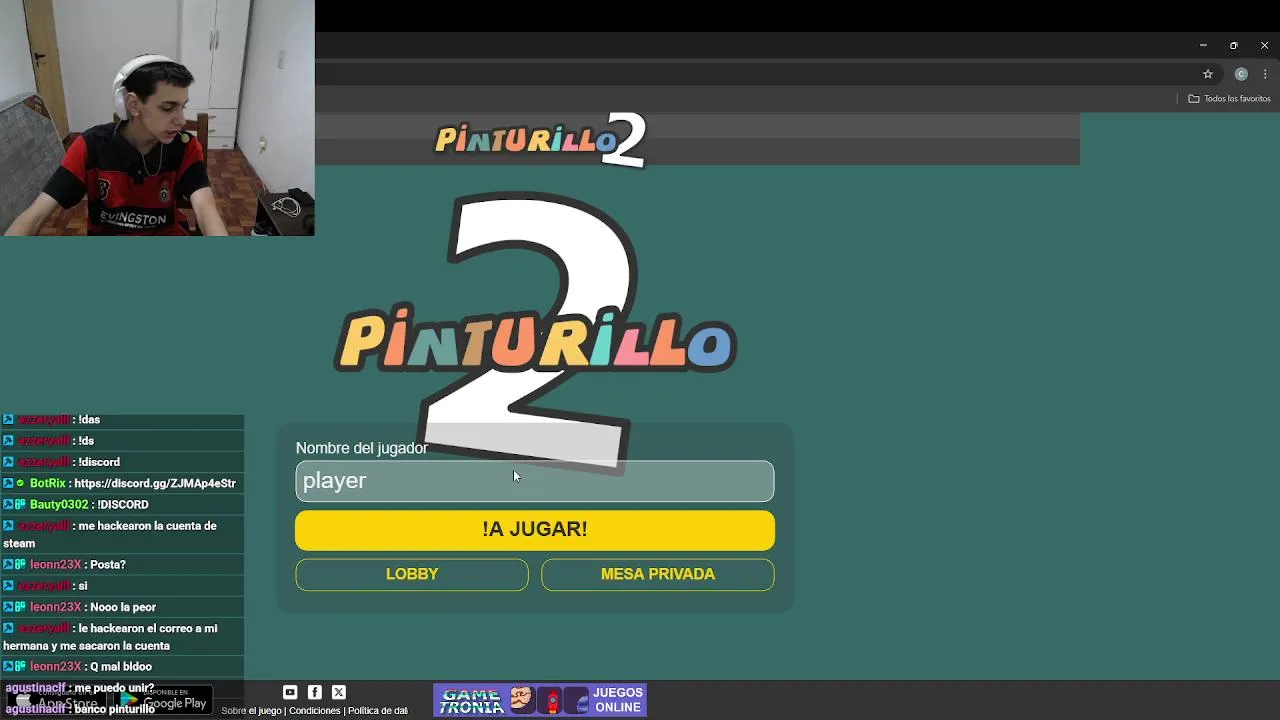This screenshot has width=1280, height=720.
Task: Bookmark this page with the star icon
Action: tap(1208, 74)
